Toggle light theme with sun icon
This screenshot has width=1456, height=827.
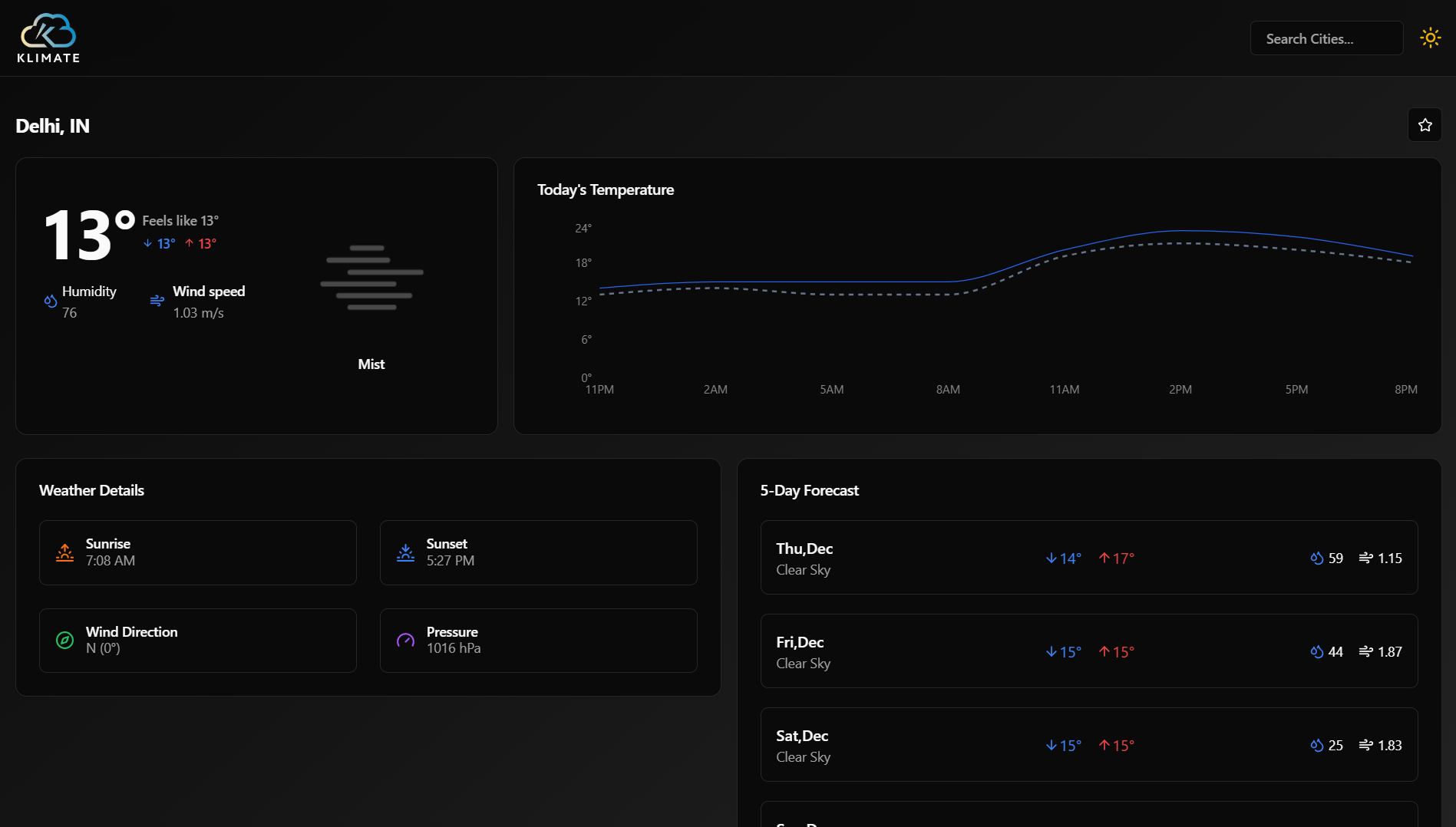[1430, 38]
